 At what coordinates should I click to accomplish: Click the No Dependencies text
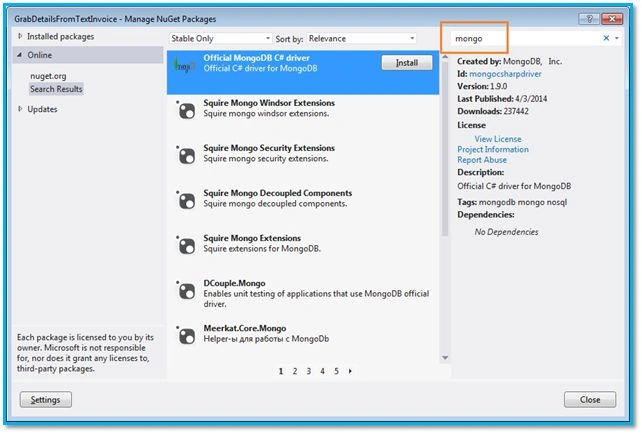pos(506,232)
